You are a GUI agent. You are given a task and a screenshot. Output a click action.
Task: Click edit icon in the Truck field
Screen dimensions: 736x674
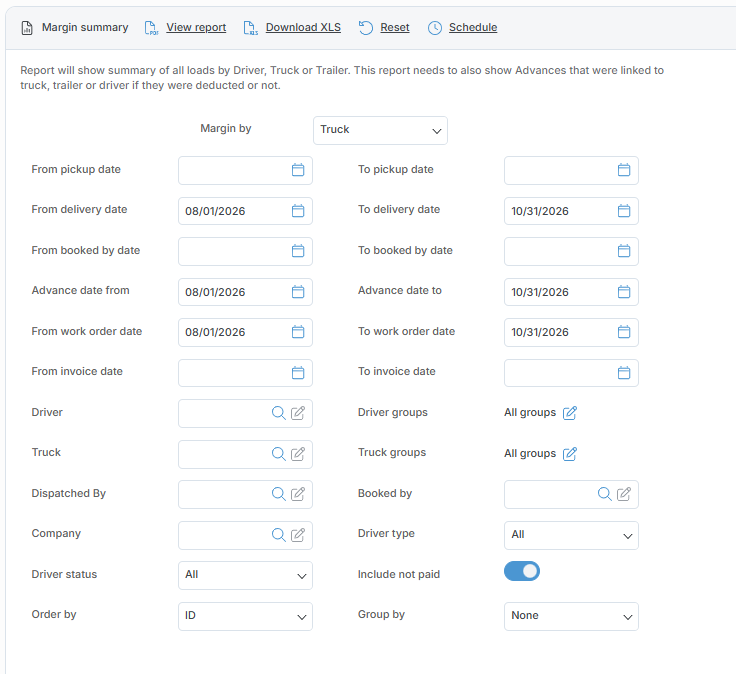click(x=298, y=454)
